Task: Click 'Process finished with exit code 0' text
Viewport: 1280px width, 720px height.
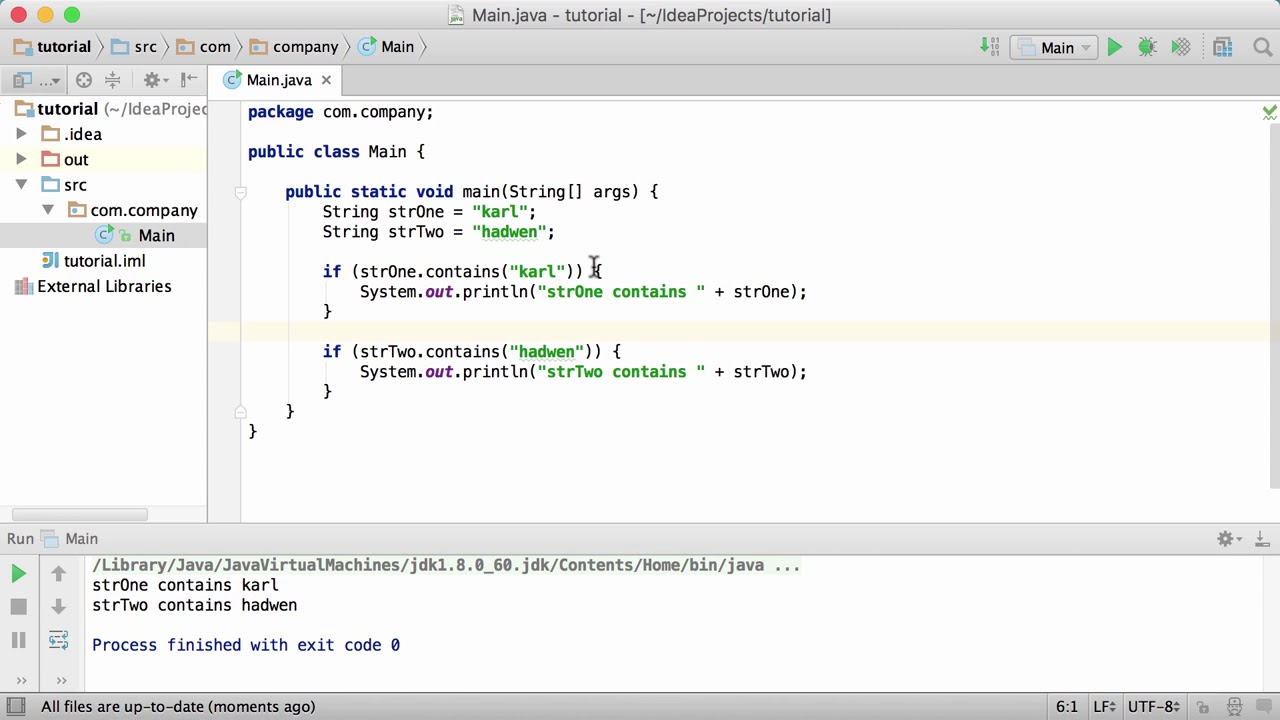Action: point(246,645)
